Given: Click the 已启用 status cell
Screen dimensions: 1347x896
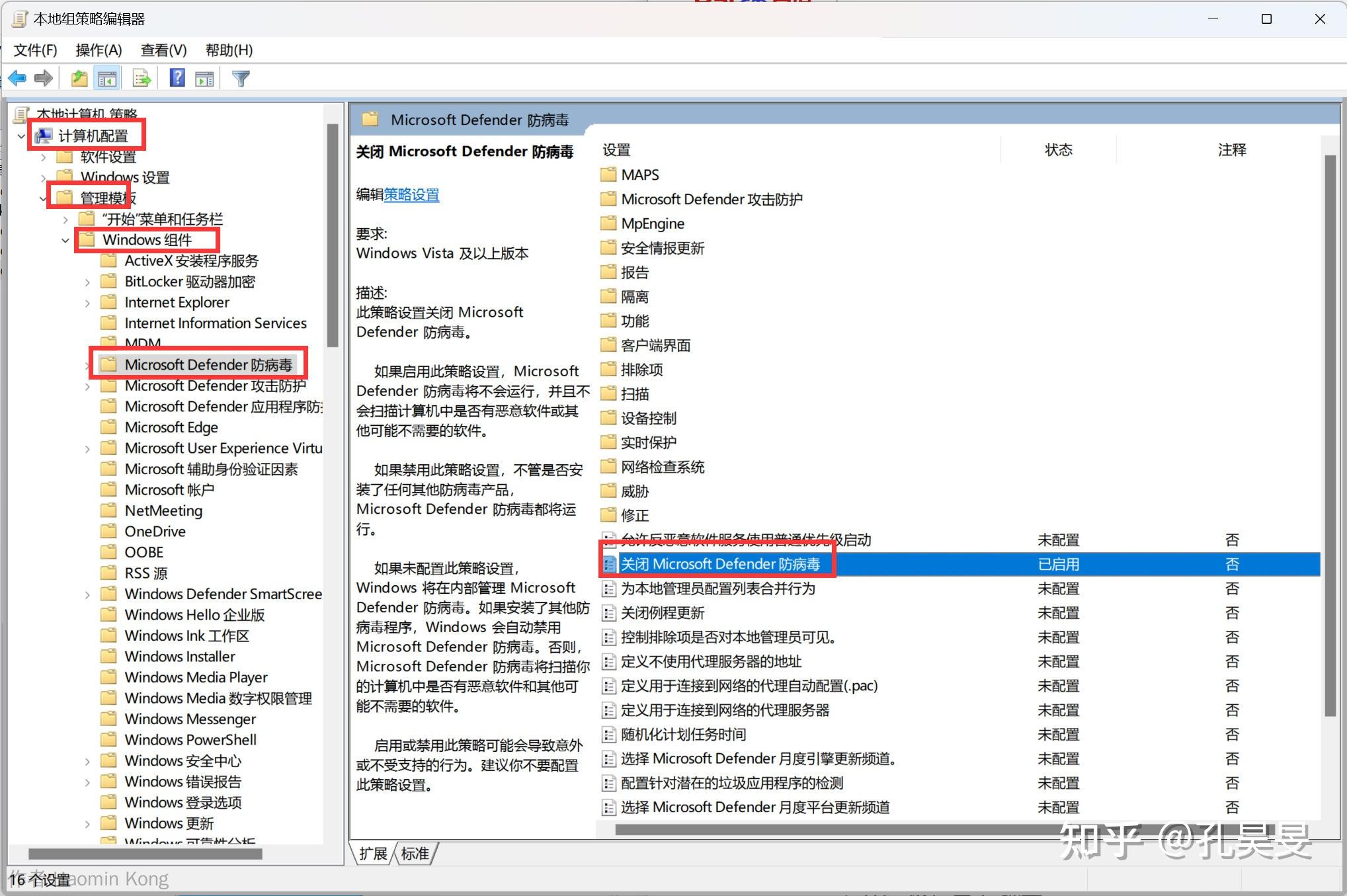Looking at the screenshot, I should click(x=1058, y=565).
